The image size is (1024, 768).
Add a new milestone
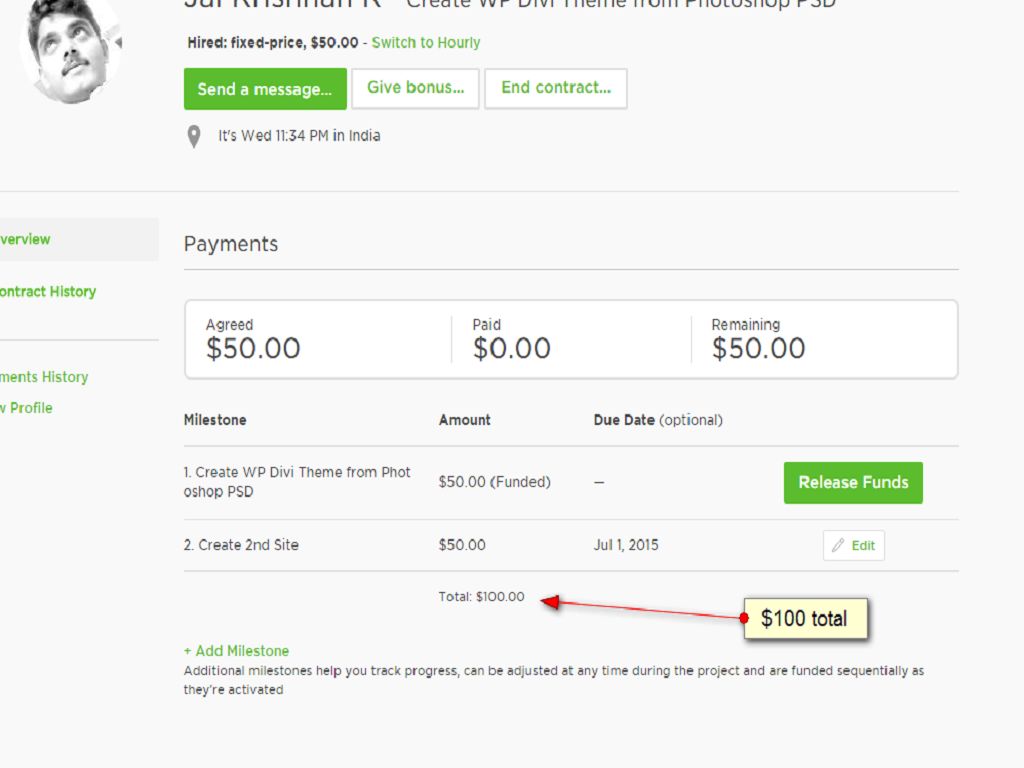pos(237,651)
